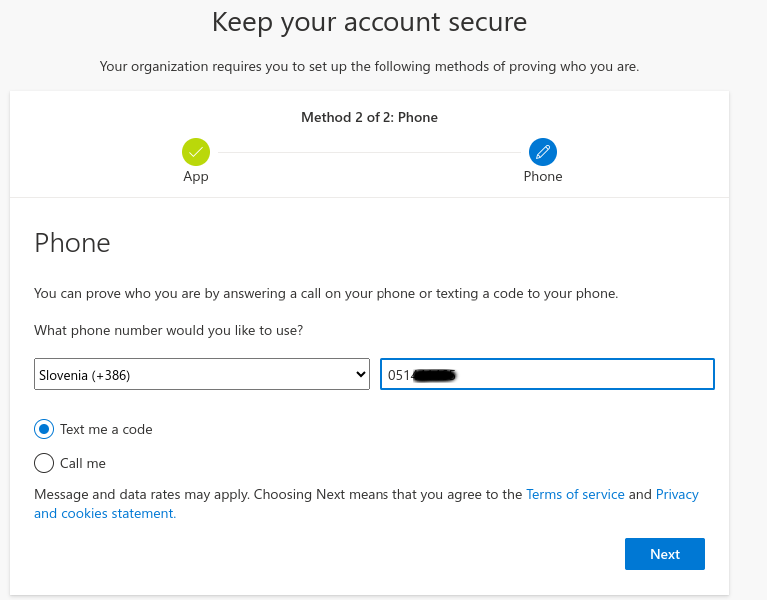This screenshot has height=600, width=767.
Task: Open the Terms of service link
Action: tap(575, 494)
